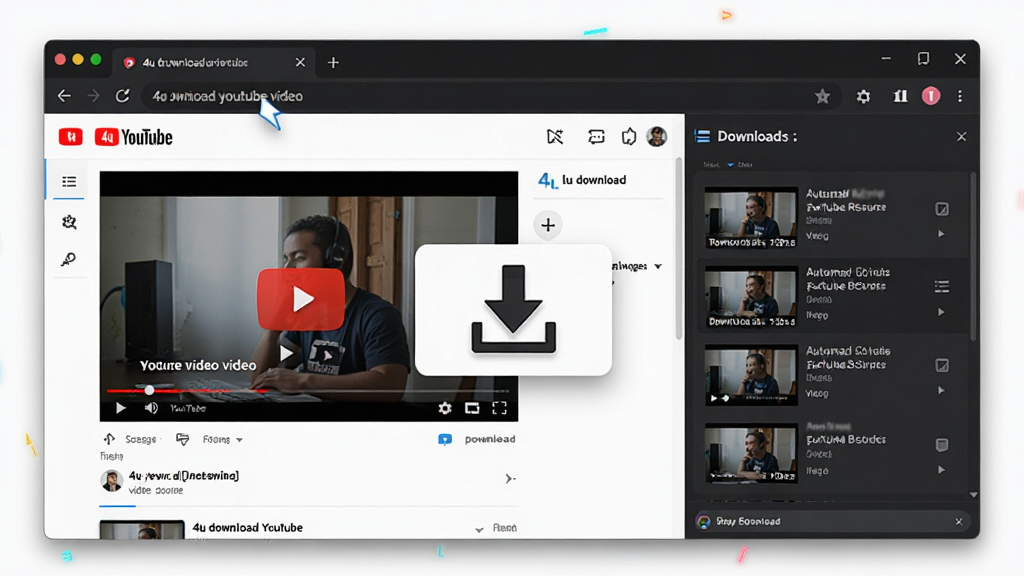The image size is (1024, 576).
Task: Open a new browser tab with plus
Action: (333, 63)
